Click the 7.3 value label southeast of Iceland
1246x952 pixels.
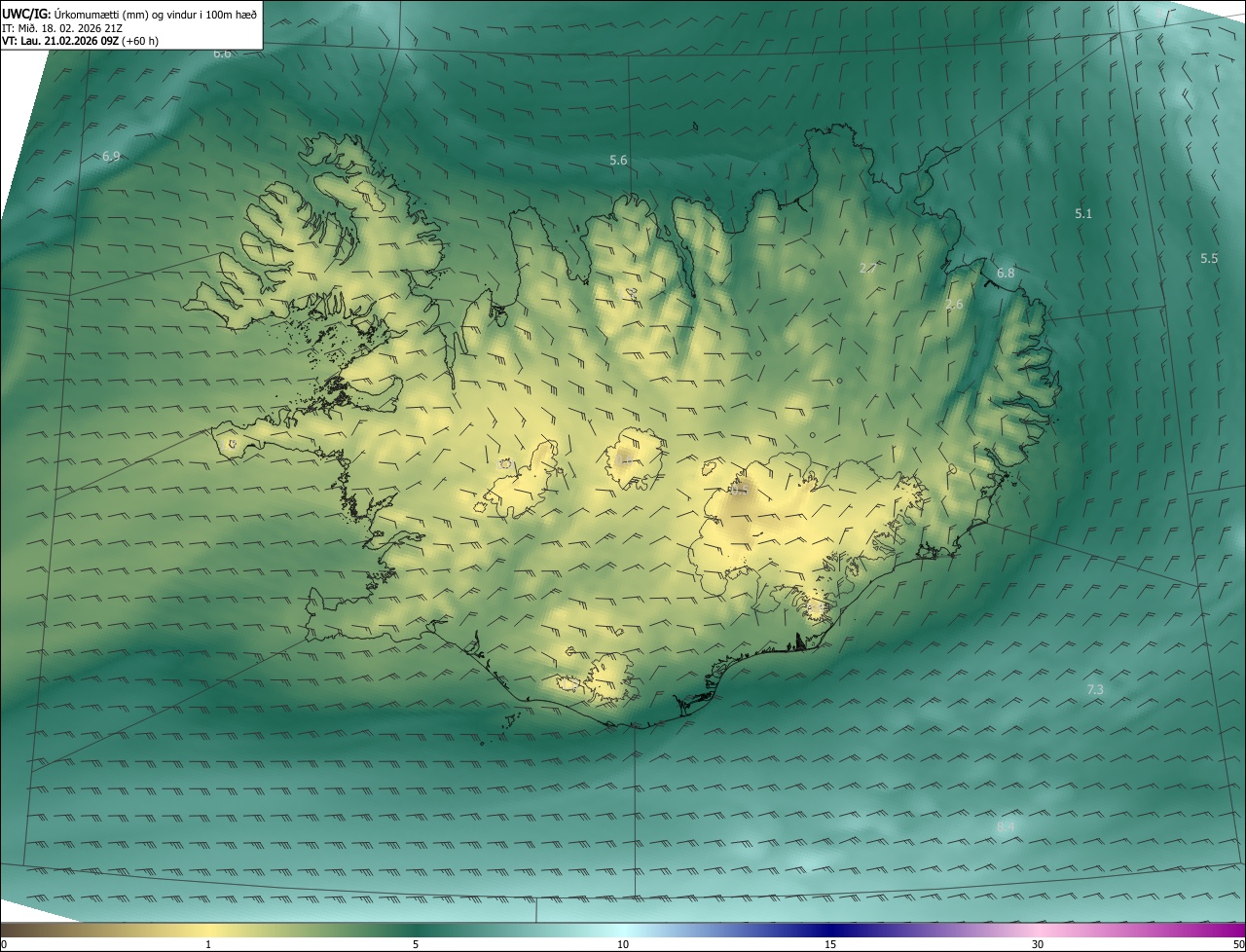point(1095,689)
